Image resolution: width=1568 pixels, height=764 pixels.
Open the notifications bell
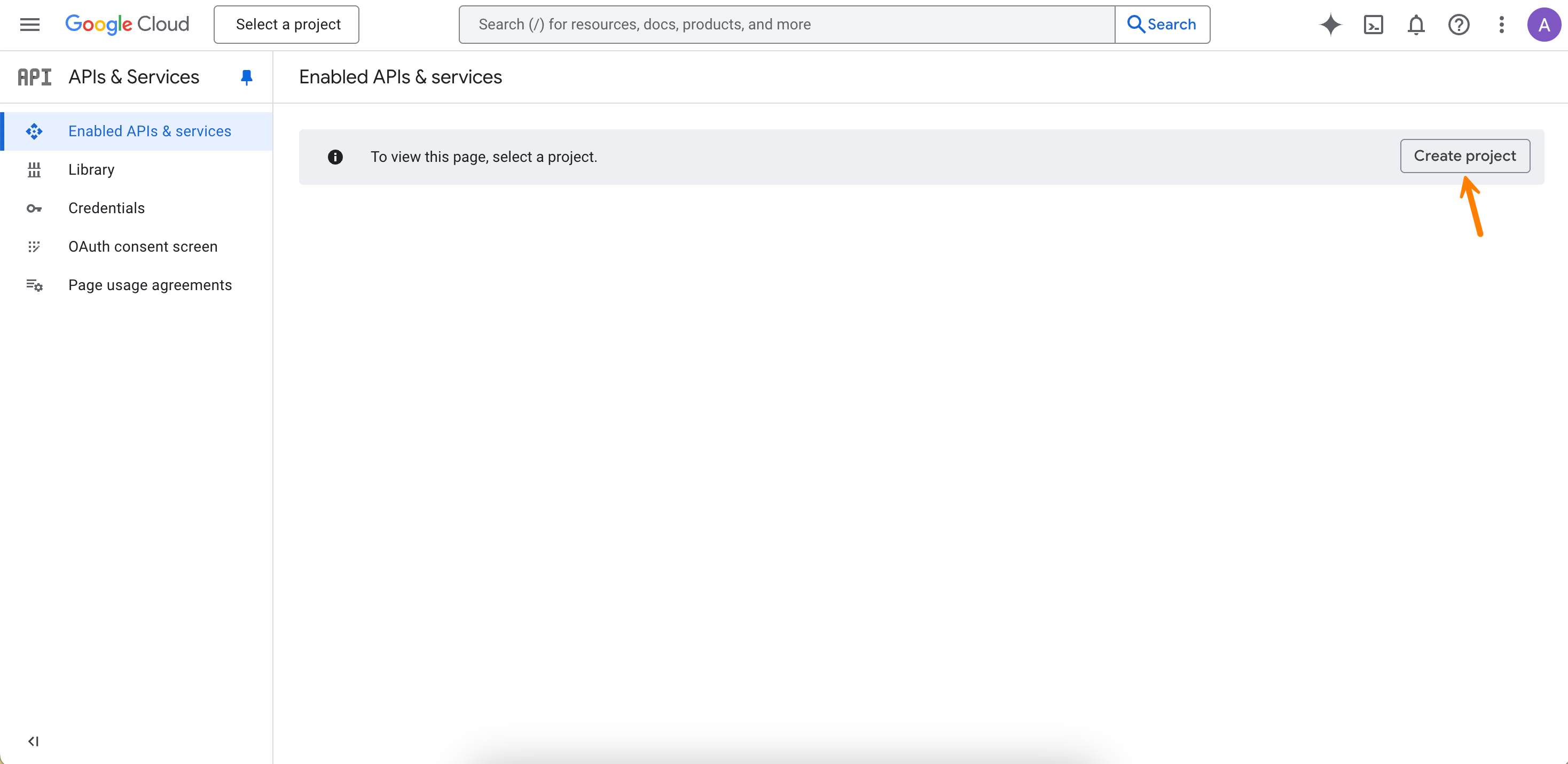pos(1416,25)
